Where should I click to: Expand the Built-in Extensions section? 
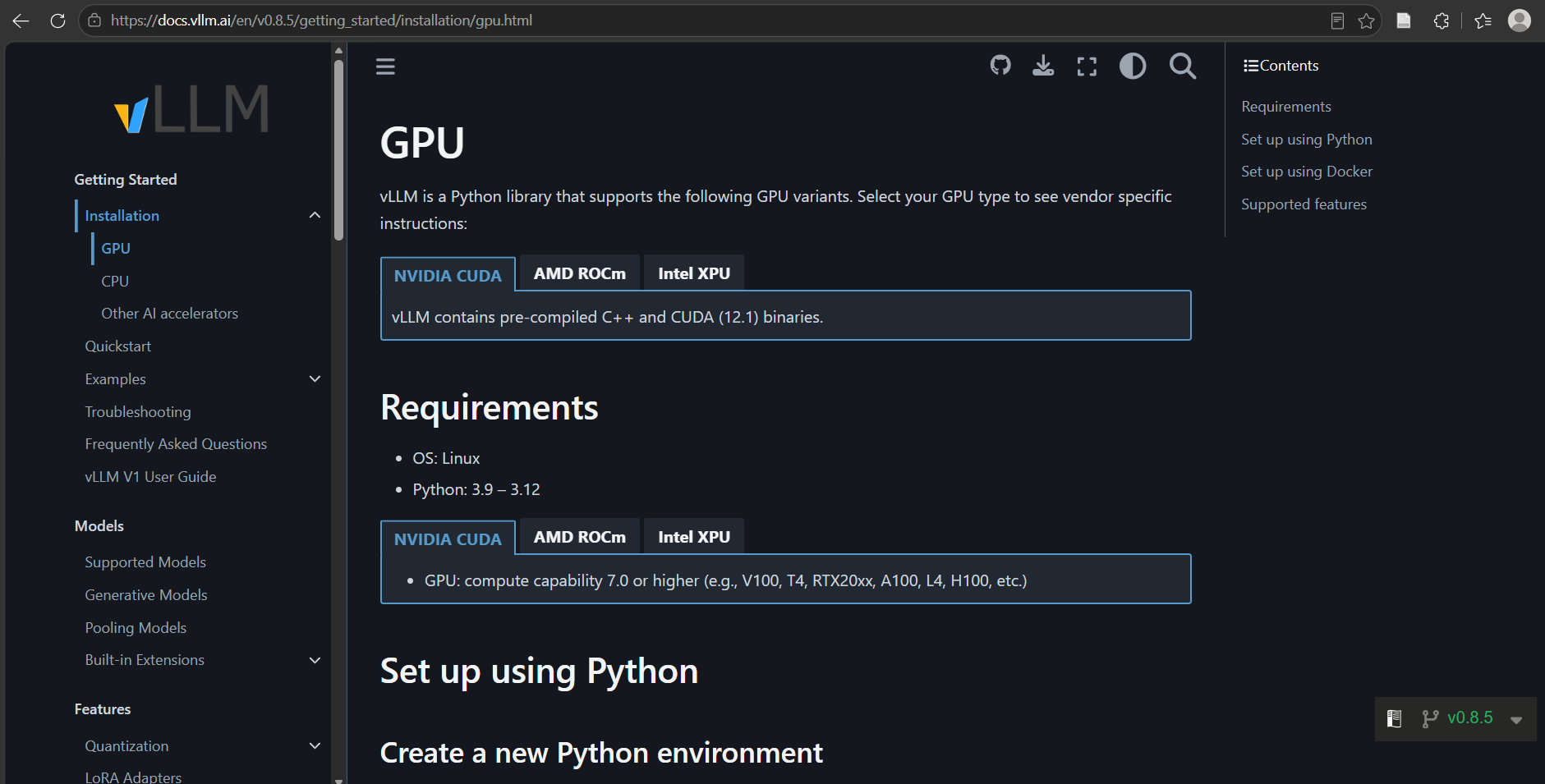315,660
